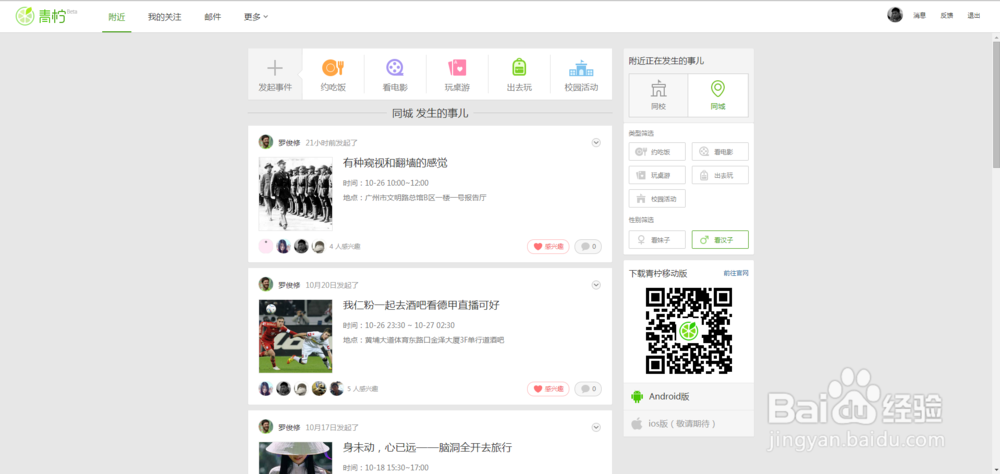Open post title 身未动，心已远——脑洞全开去旅行
The width and height of the screenshot is (1000, 474).
(427, 448)
